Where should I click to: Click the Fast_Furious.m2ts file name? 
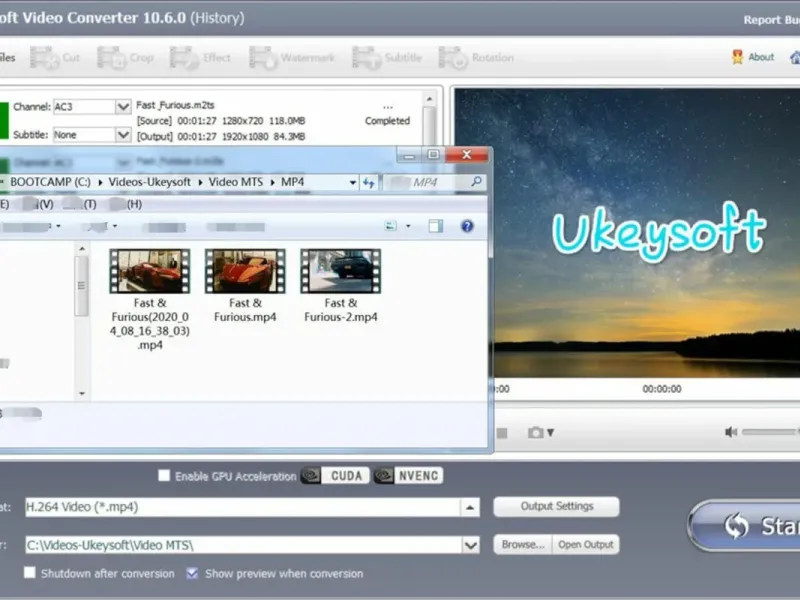point(175,105)
